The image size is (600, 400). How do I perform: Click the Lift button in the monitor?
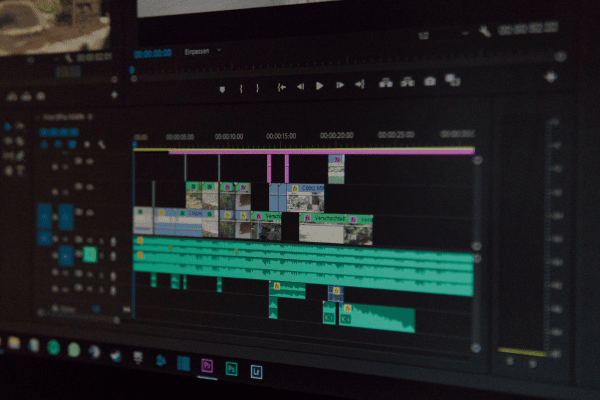pos(384,83)
